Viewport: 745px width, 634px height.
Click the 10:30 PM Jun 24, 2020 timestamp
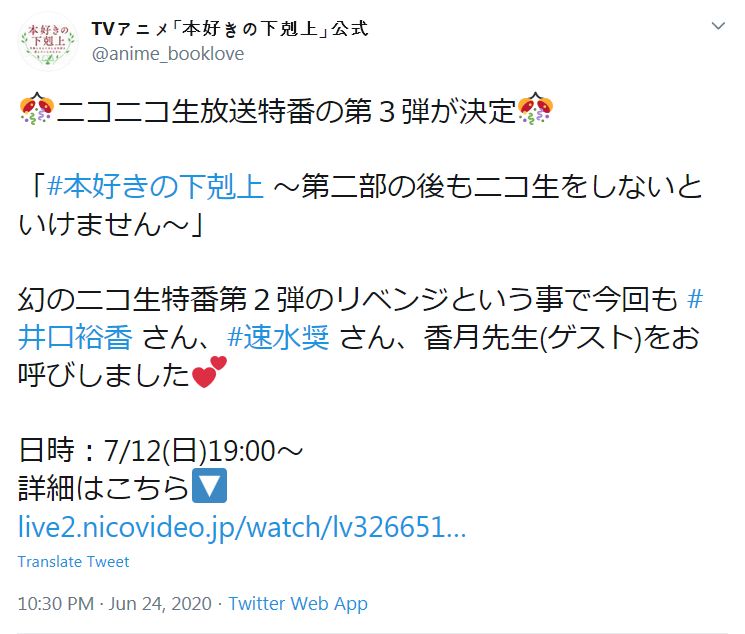[x=115, y=604]
